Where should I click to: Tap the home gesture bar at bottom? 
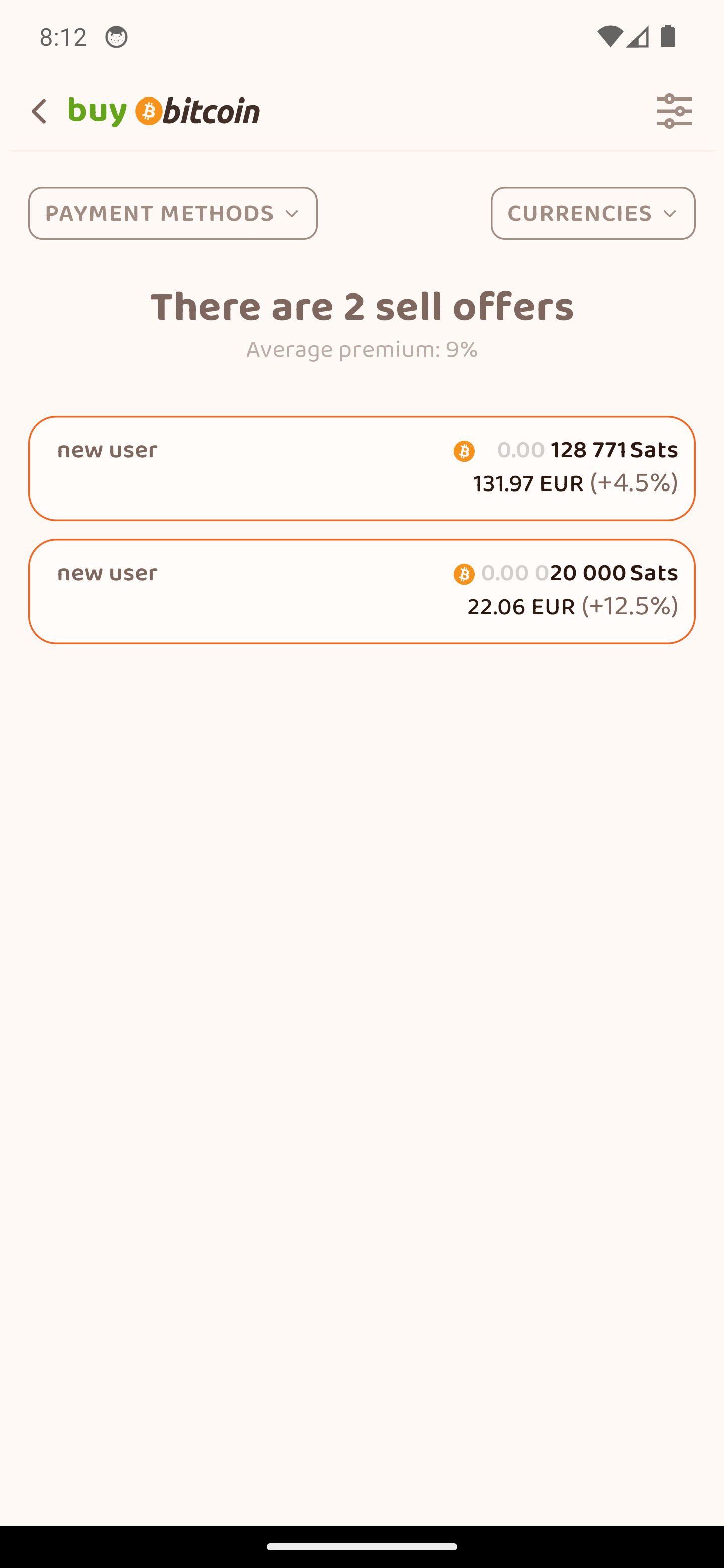pos(361,1547)
